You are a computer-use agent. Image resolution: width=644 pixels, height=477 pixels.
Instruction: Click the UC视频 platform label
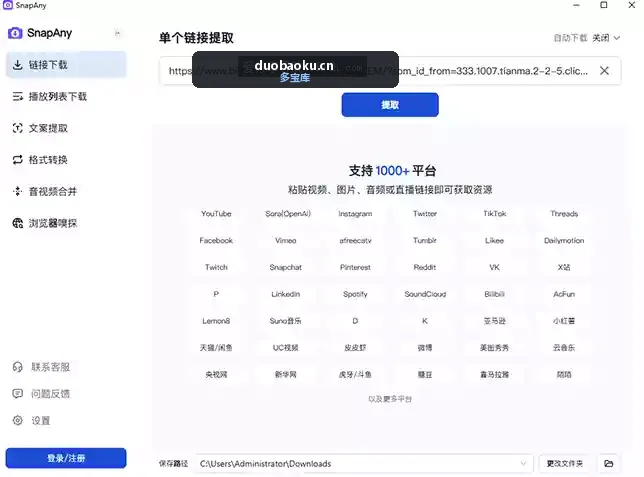point(285,348)
